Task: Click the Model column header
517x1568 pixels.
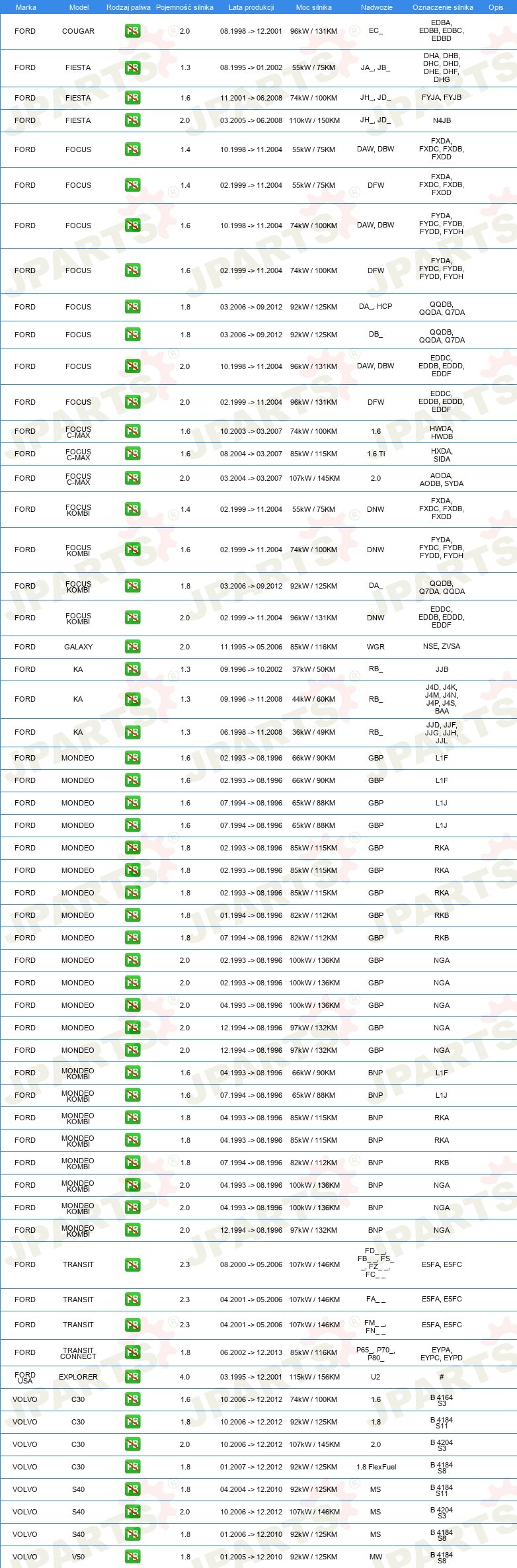Action: (79, 7)
